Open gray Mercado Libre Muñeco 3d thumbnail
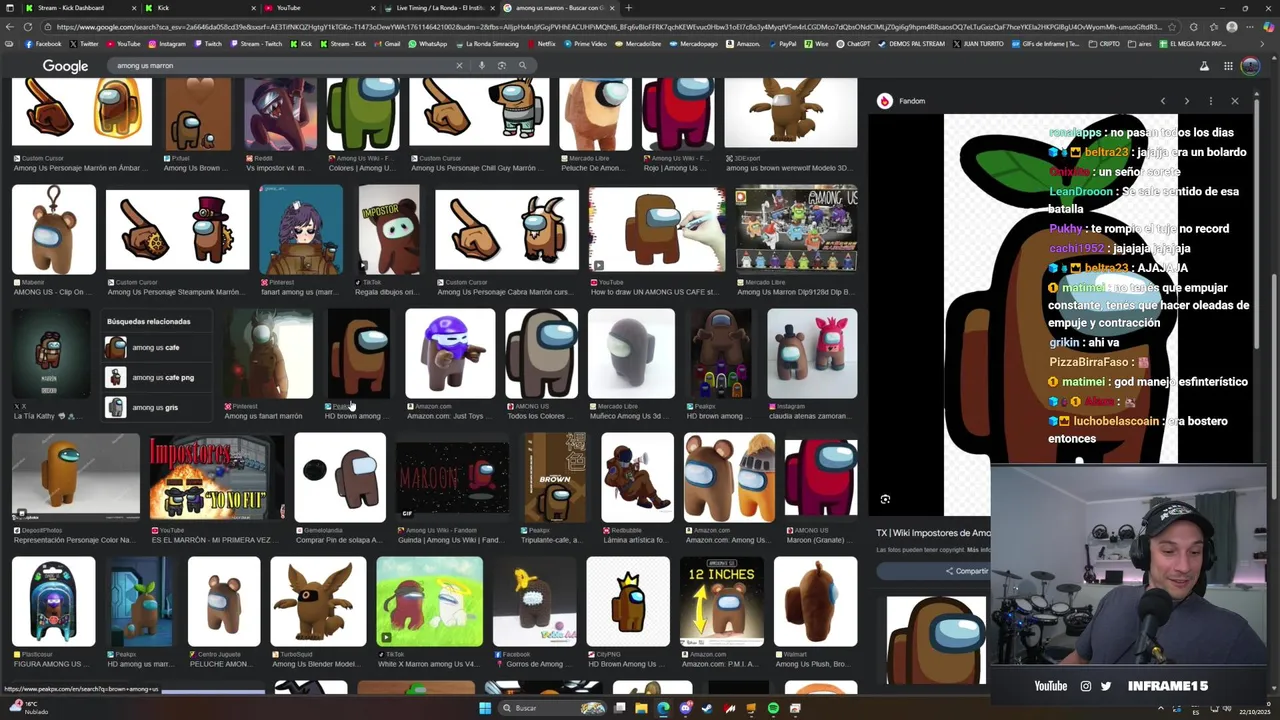This screenshot has height=720, width=1280. [x=631, y=354]
